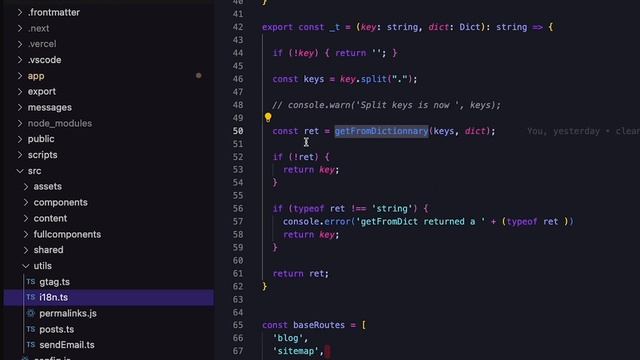Expand the shared folder chevron

click(26, 250)
